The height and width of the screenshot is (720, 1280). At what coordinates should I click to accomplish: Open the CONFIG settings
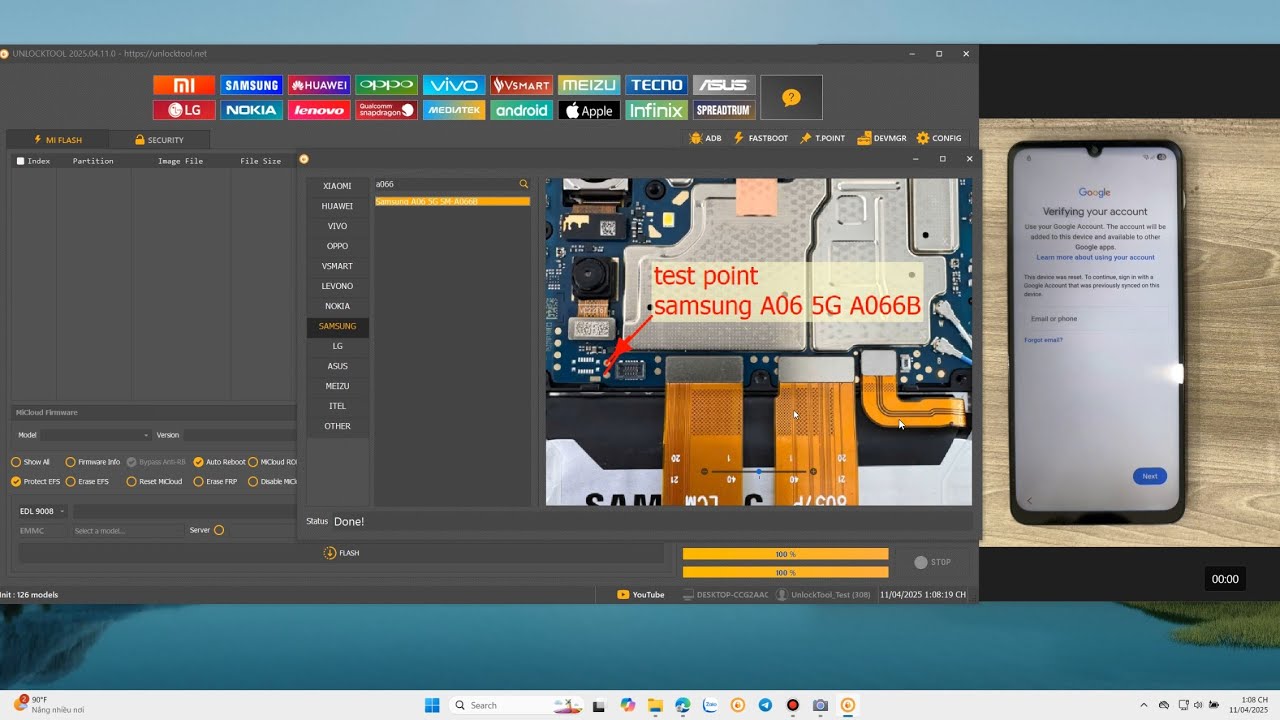939,138
